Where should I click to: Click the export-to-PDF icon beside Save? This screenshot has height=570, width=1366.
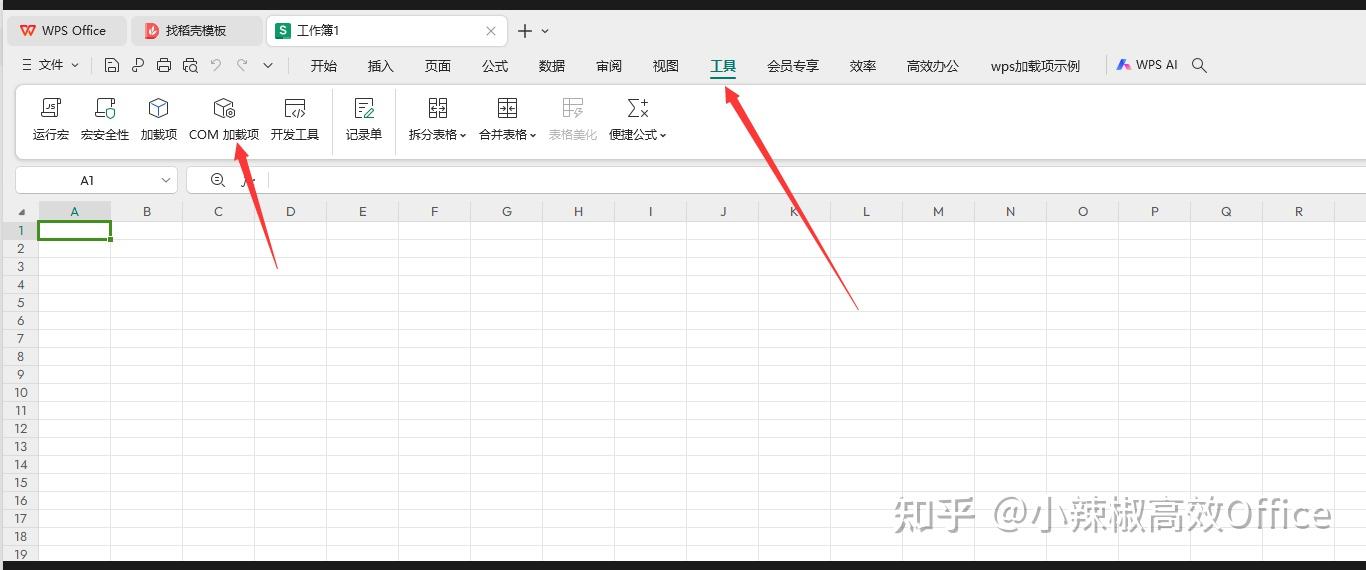click(x=137, y=65)
